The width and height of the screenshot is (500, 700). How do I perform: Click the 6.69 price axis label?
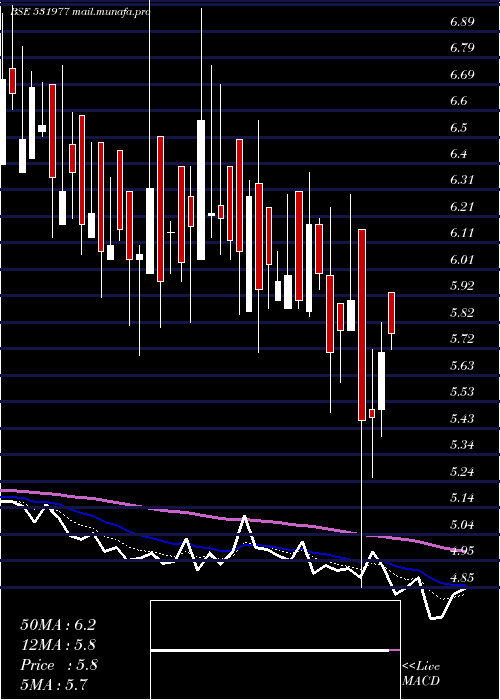[462, 75]
